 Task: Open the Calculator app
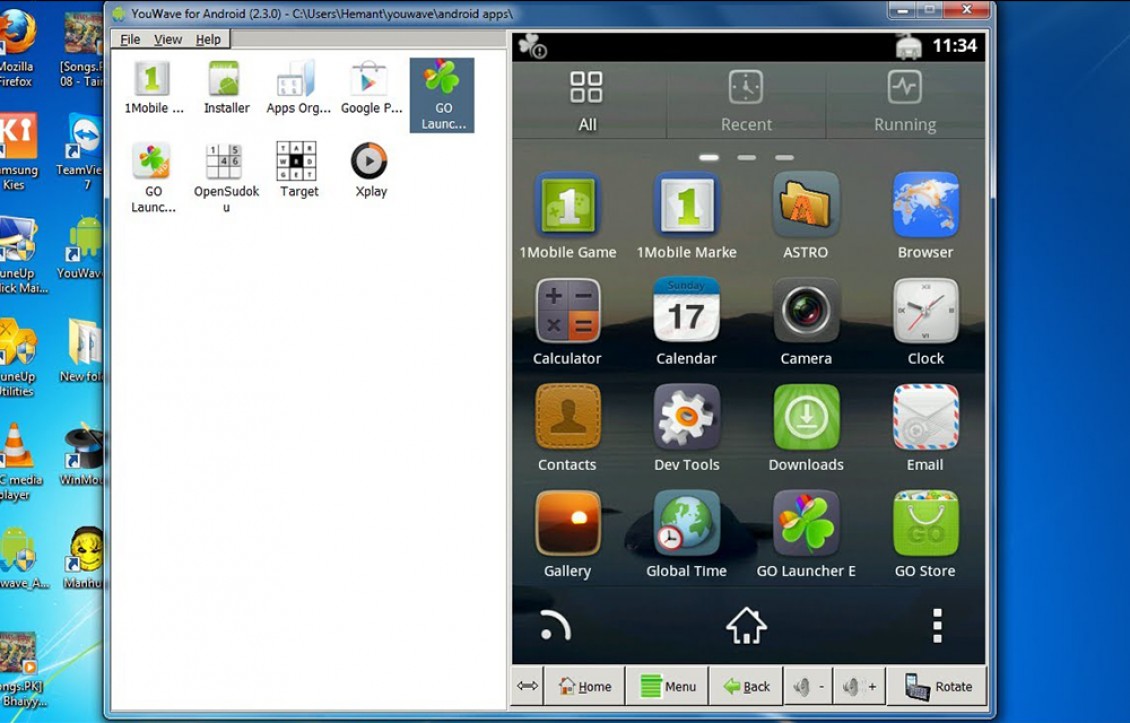pyautogui.click(x=567, y=321)
